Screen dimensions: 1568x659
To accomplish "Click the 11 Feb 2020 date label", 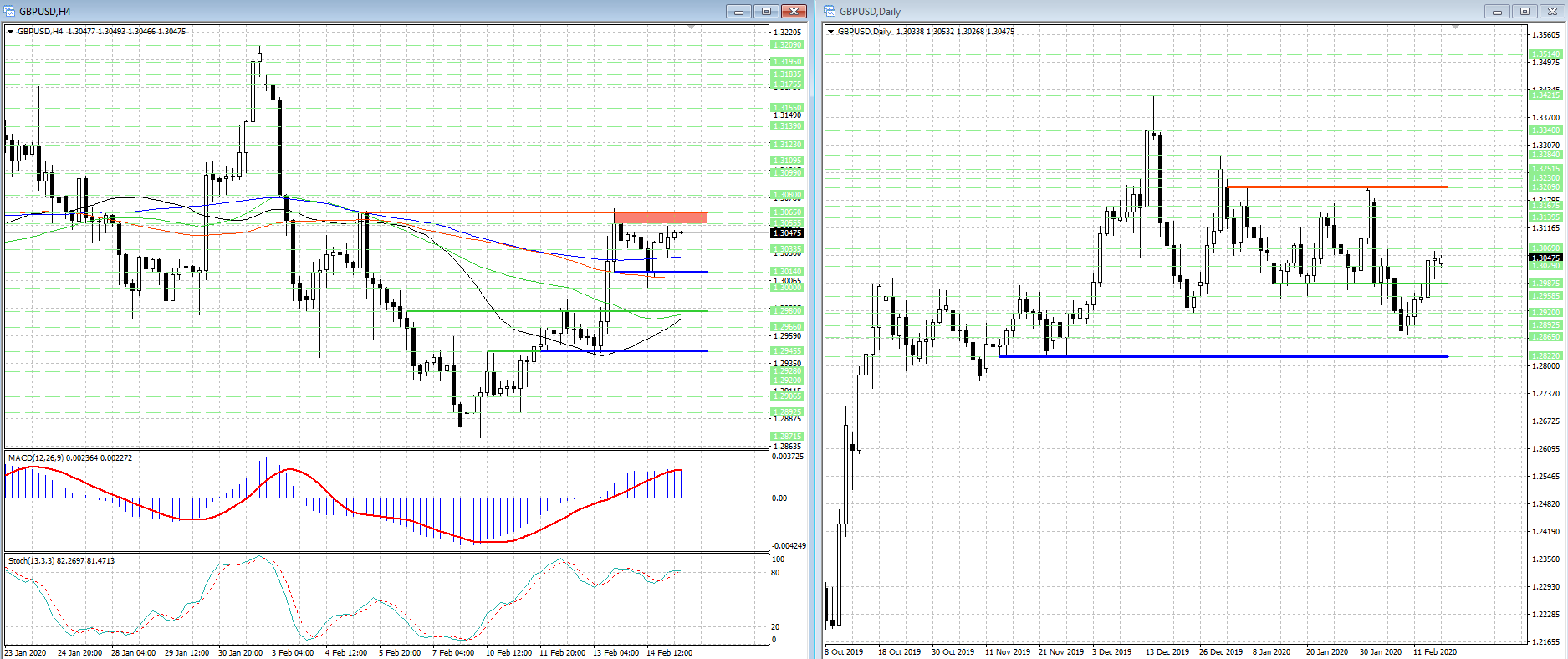I will click(1435, 652).
